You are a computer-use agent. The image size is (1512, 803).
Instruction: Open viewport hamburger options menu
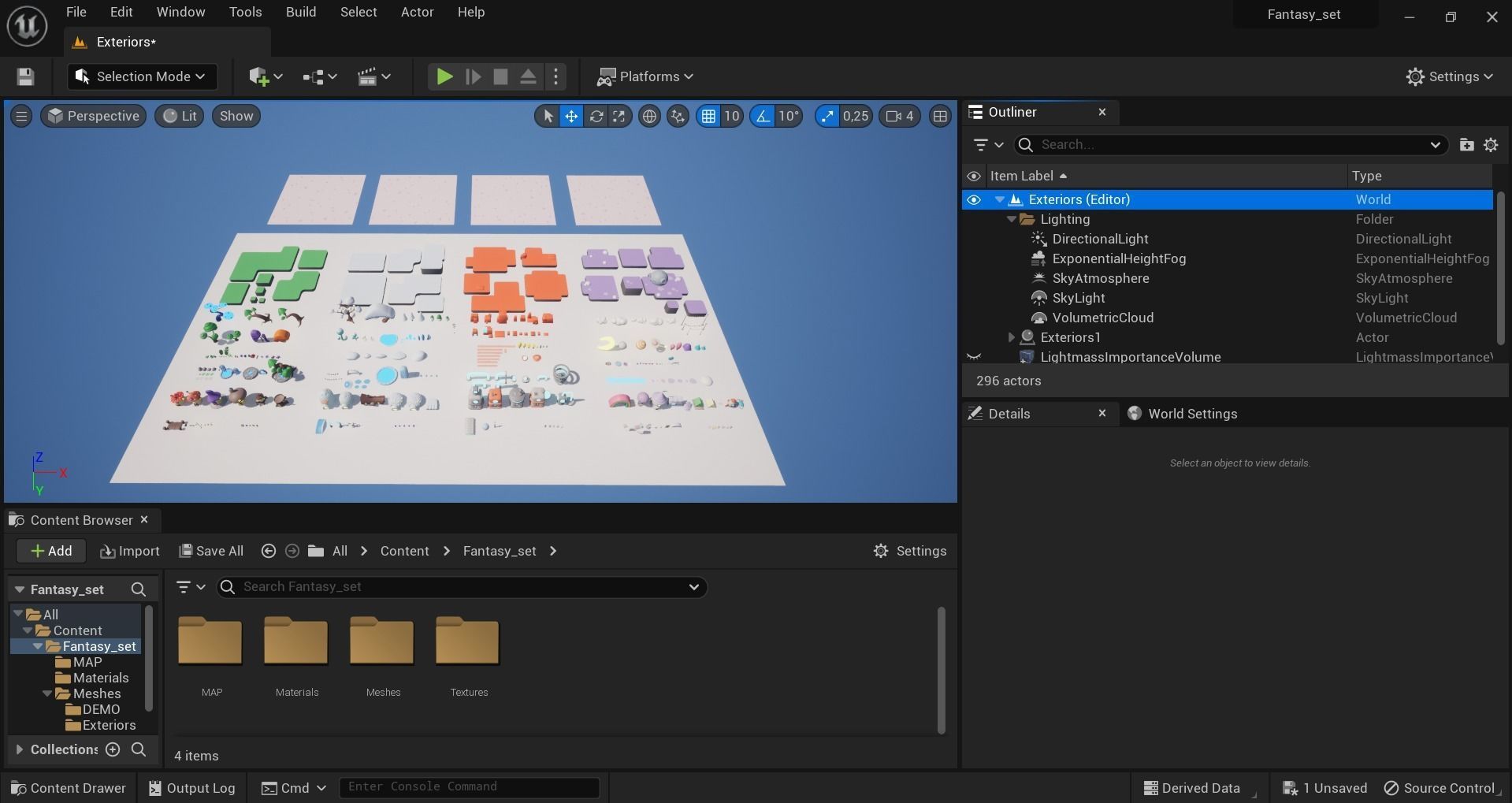(x=21, y=117)
